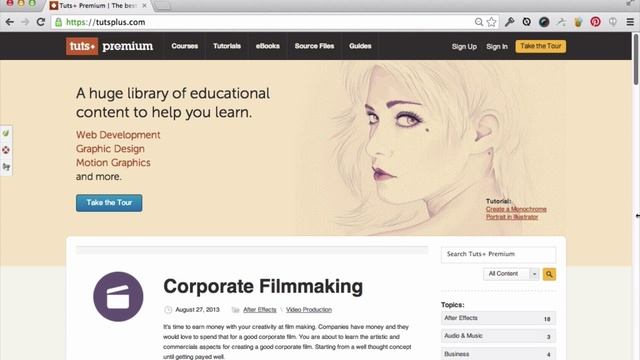Open the Chrome hamburger menu
The height and width of the screenshot is (360, 640).
630,22
